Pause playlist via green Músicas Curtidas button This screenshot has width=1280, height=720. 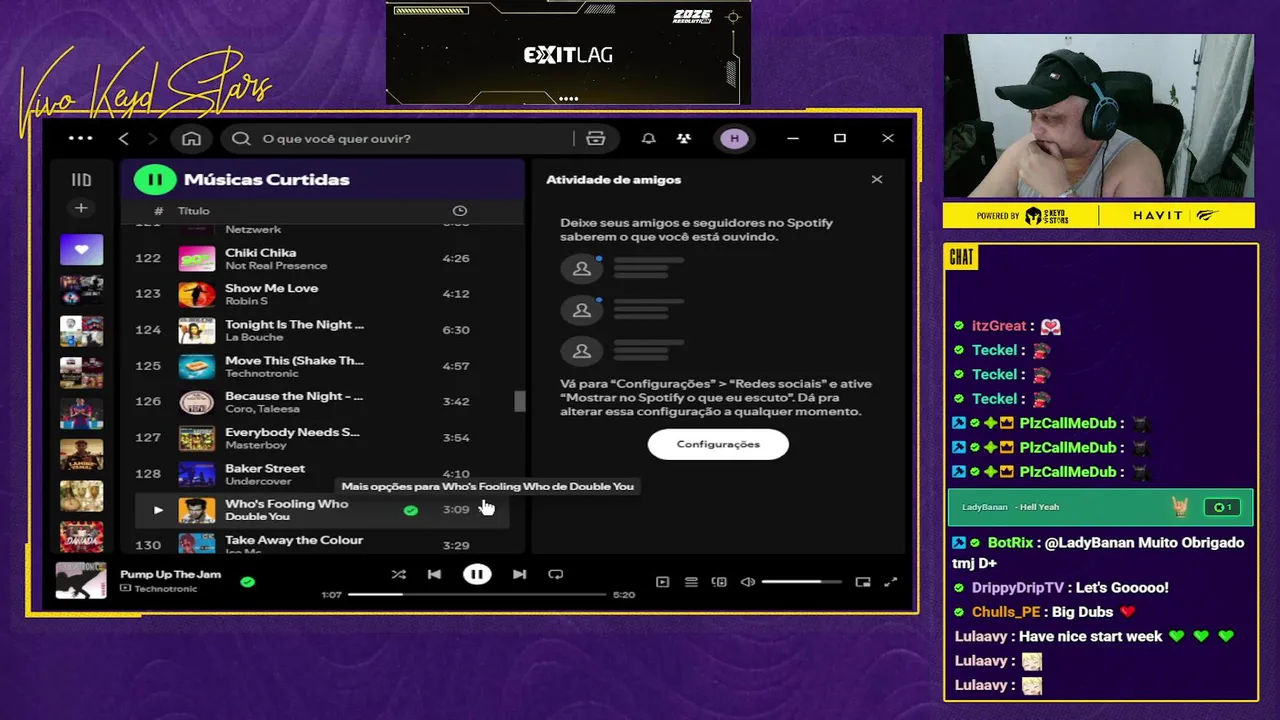click(x=155, y=180)
